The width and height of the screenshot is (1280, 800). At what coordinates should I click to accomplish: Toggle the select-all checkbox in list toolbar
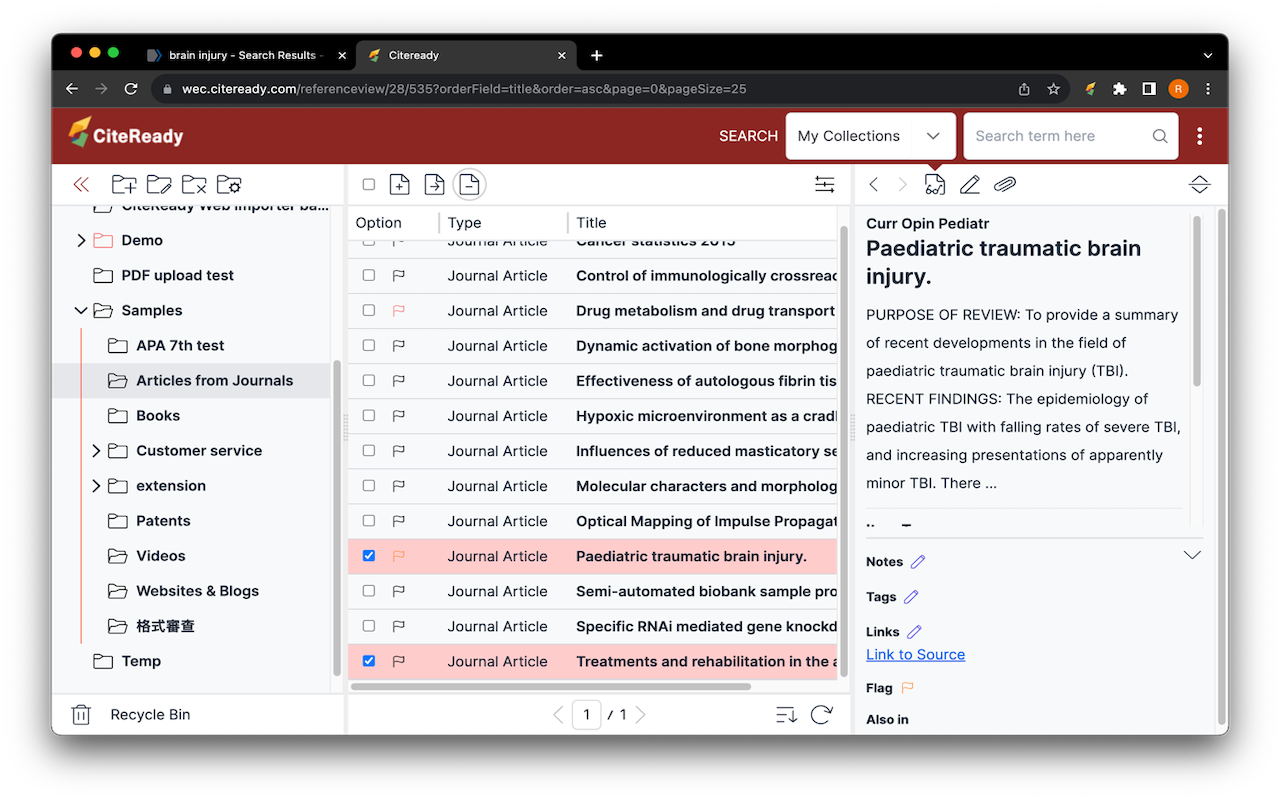point(369,185)
